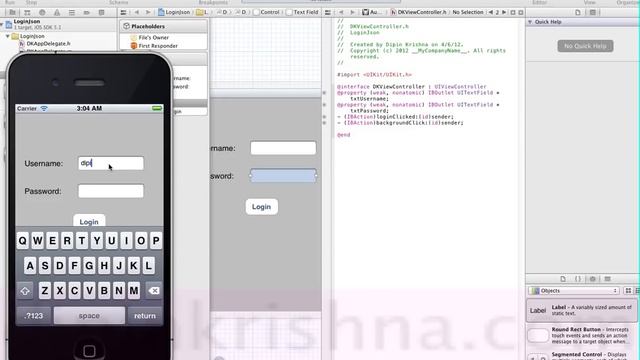The image size is (640, 360).
Task: Collapse the LoginJson project root
Action: (x=2, y=24)
